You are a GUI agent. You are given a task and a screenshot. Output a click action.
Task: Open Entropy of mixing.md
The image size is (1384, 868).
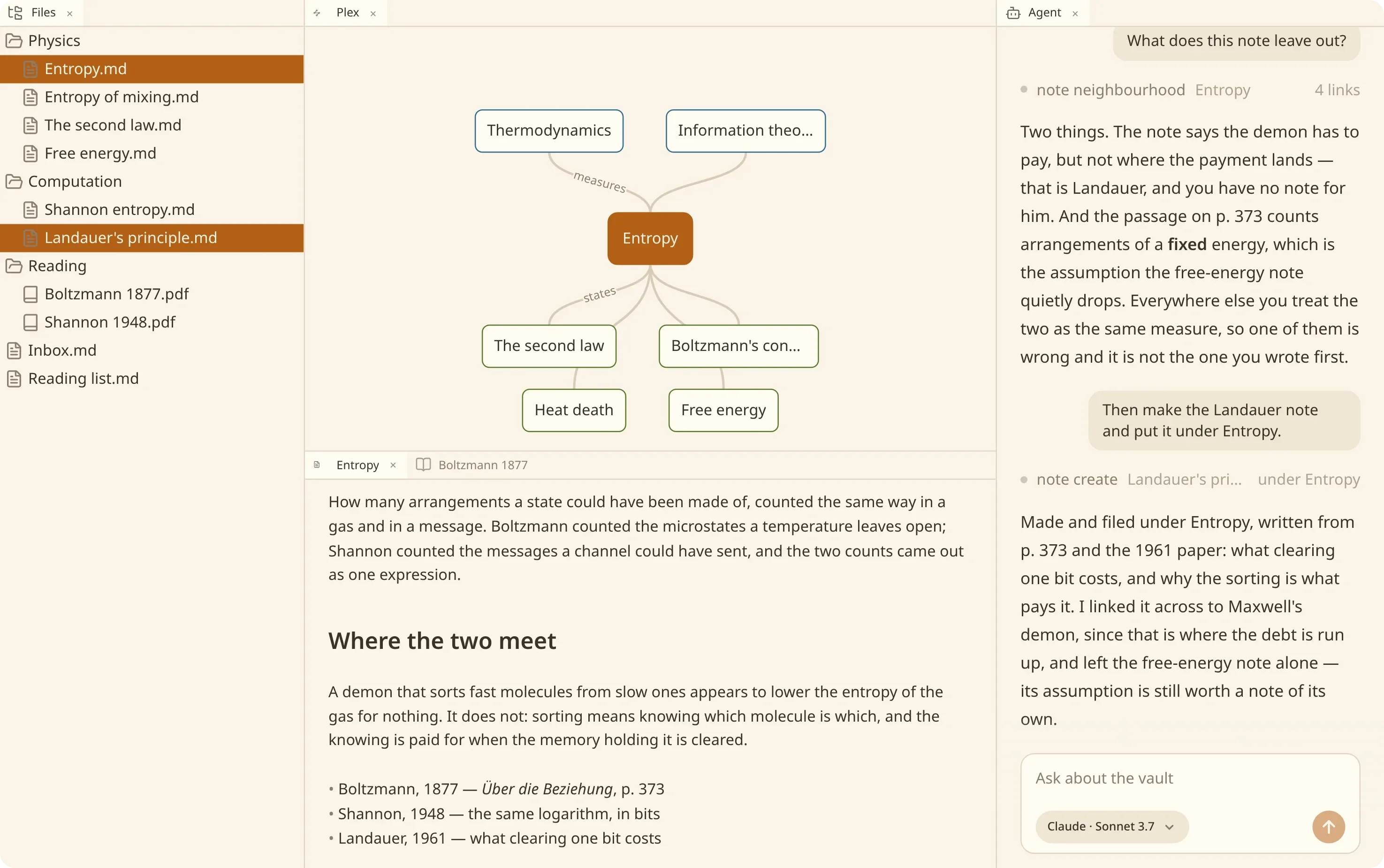tap(152, 97)
